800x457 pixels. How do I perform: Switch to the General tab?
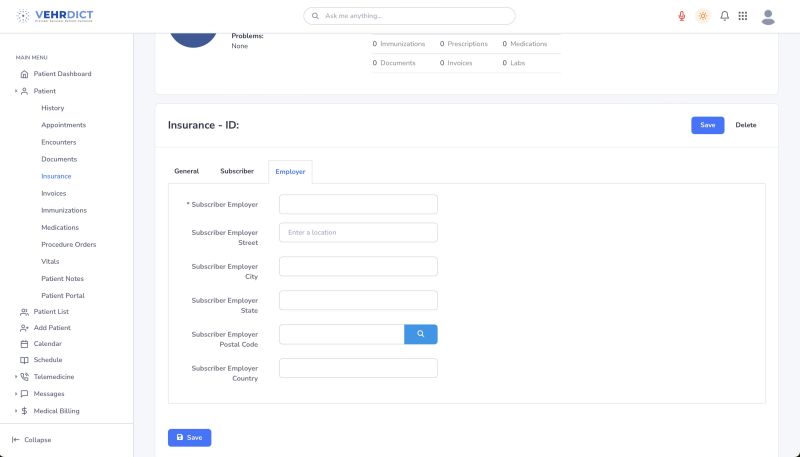186,171
